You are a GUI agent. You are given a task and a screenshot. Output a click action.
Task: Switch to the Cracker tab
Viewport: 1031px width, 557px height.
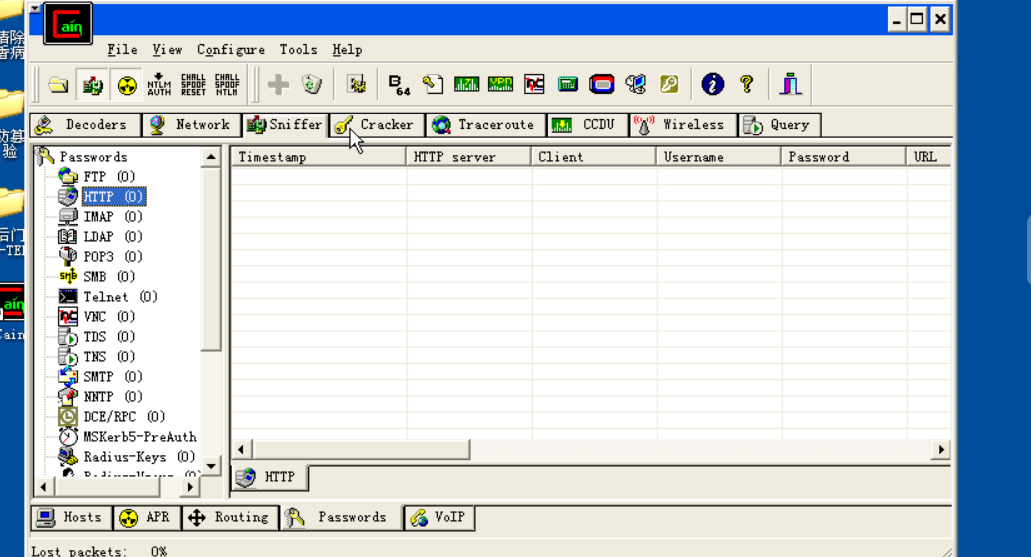click(x=377, y=125)
